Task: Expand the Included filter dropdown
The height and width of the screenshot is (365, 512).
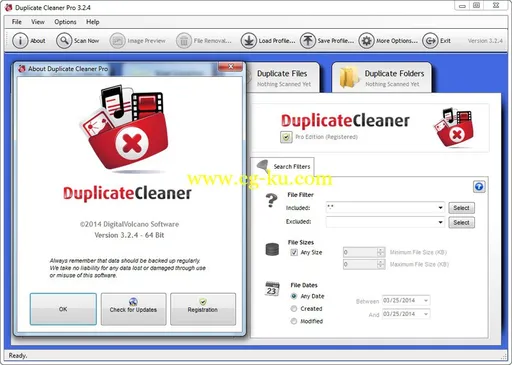Action: 440,208
